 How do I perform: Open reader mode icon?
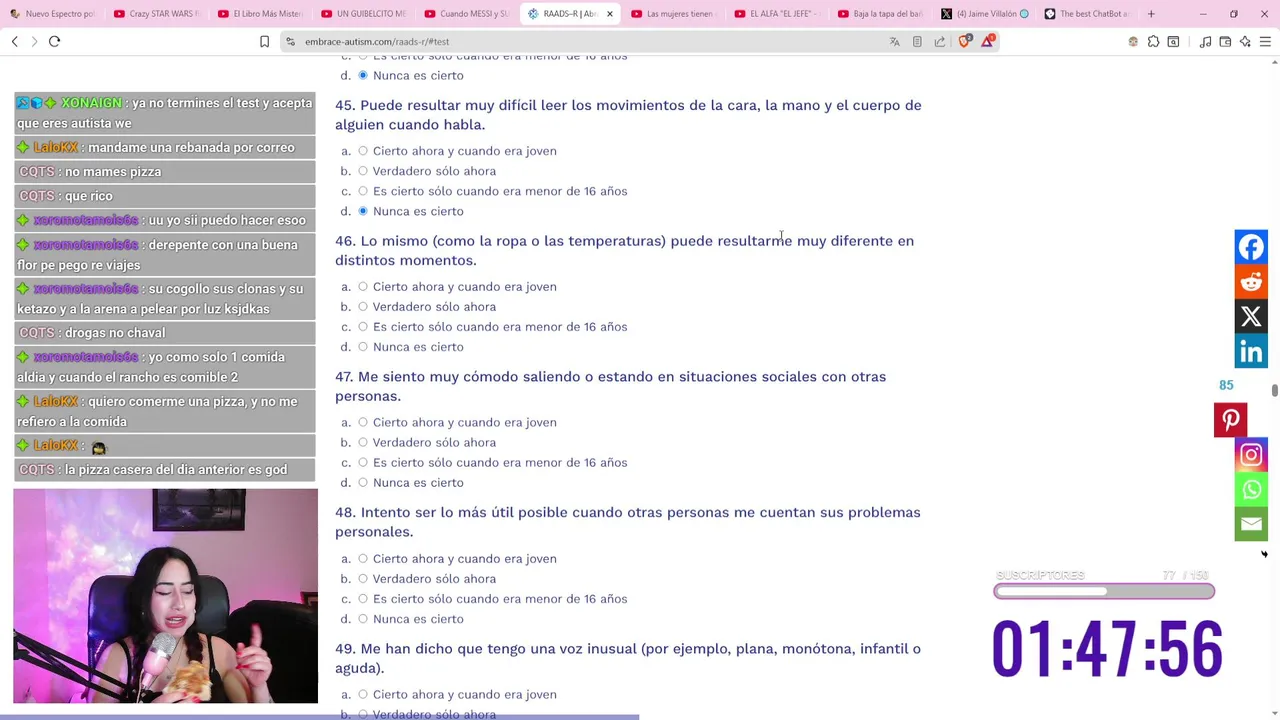[917, 41]
